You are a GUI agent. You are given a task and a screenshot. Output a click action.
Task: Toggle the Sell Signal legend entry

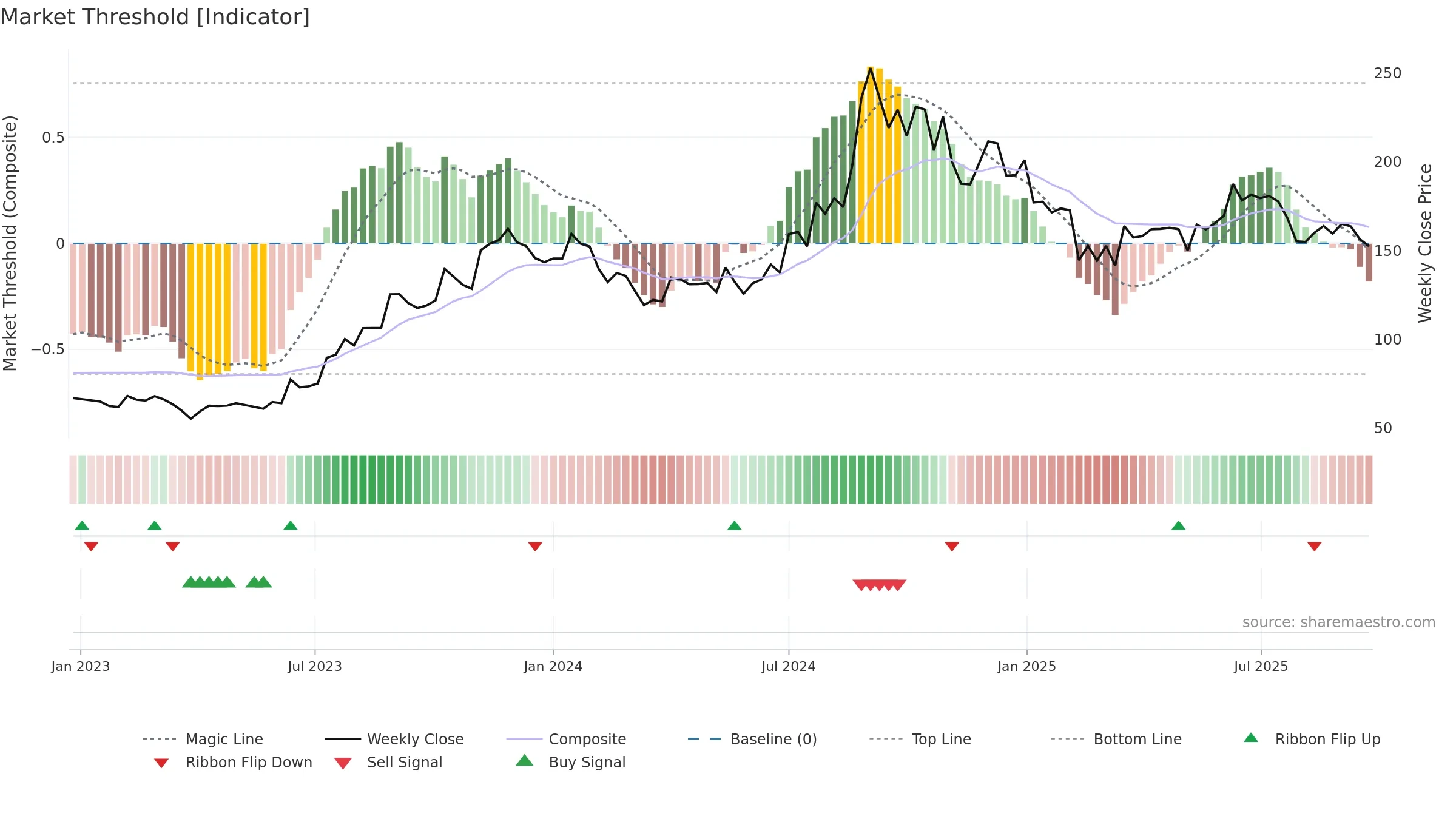click(x=388, y=762)
